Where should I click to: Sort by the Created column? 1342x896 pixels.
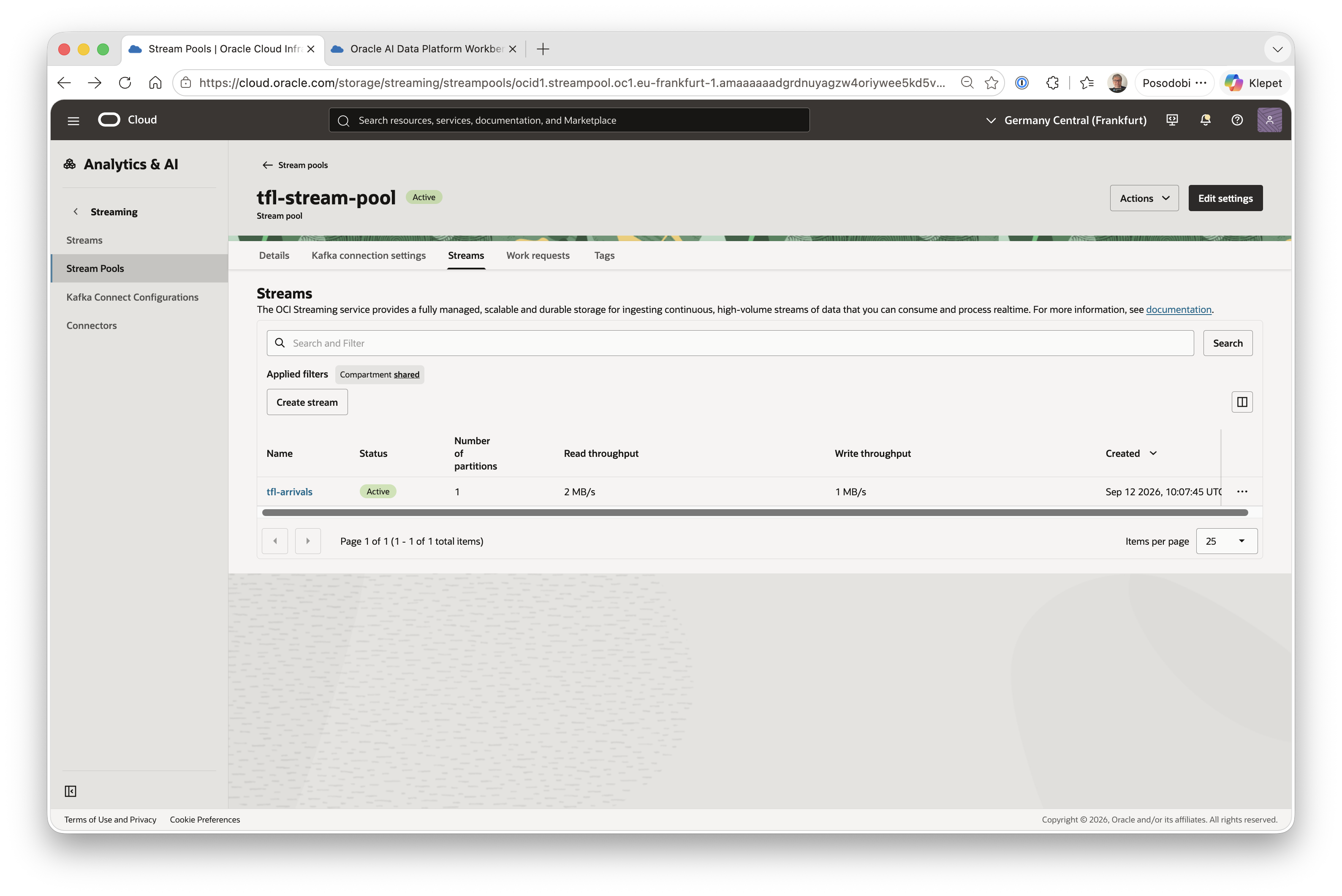click(x=1130, y=453)
